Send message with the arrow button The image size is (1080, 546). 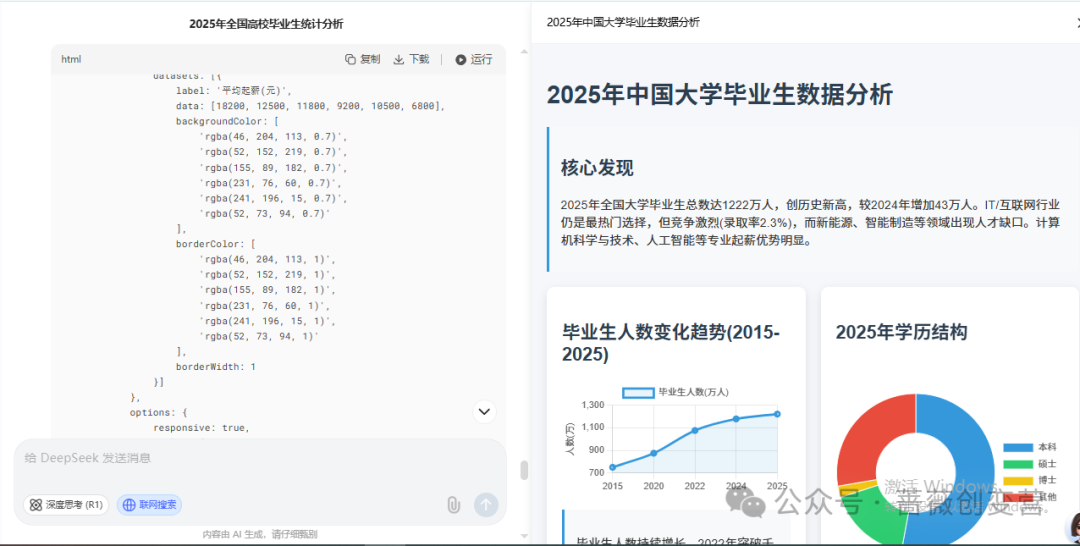click(486, 505)
